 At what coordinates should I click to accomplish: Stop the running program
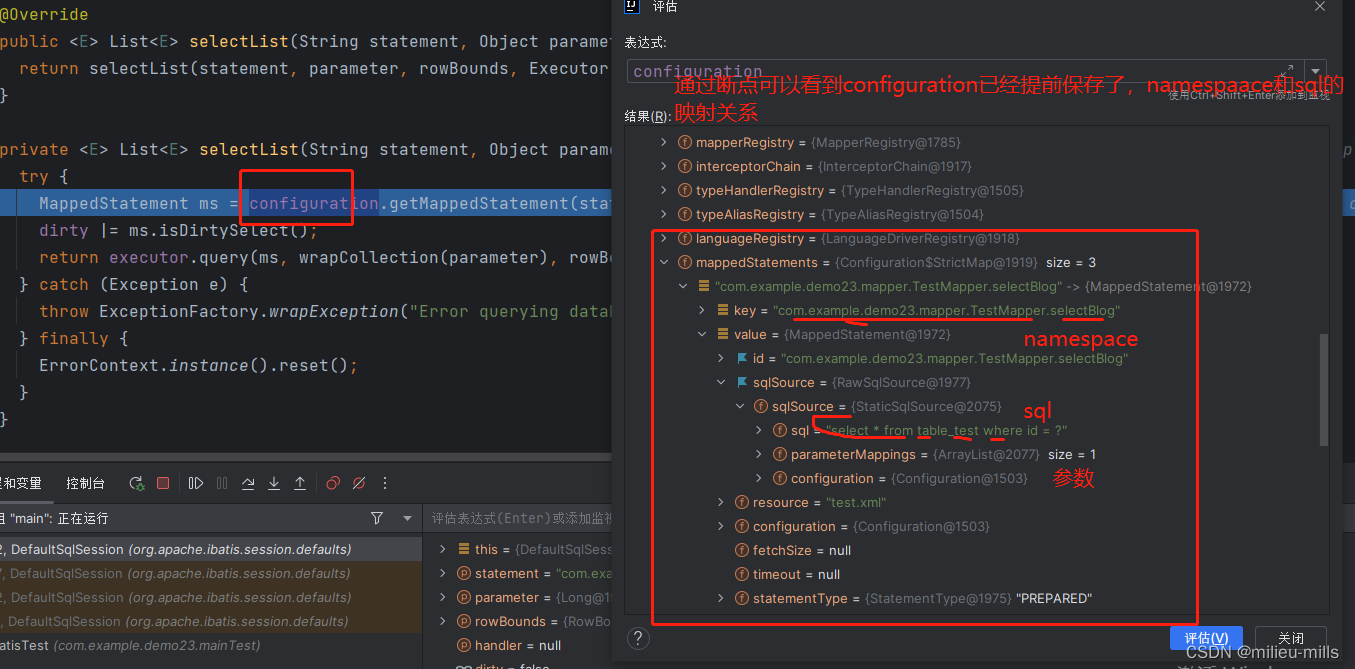click(163, 483)
